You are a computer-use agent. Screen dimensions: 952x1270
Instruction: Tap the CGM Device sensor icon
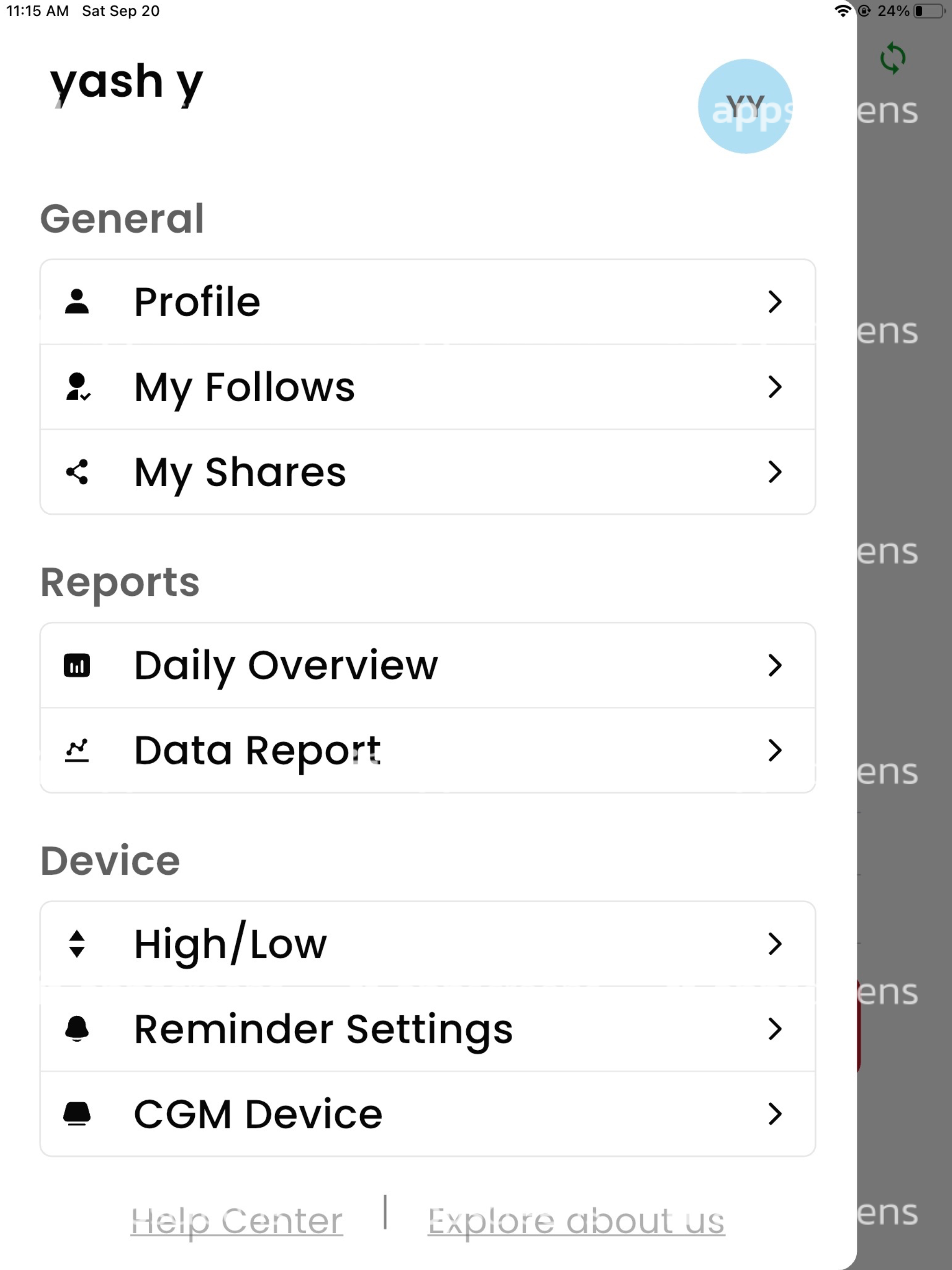[x=77, y=1114]
